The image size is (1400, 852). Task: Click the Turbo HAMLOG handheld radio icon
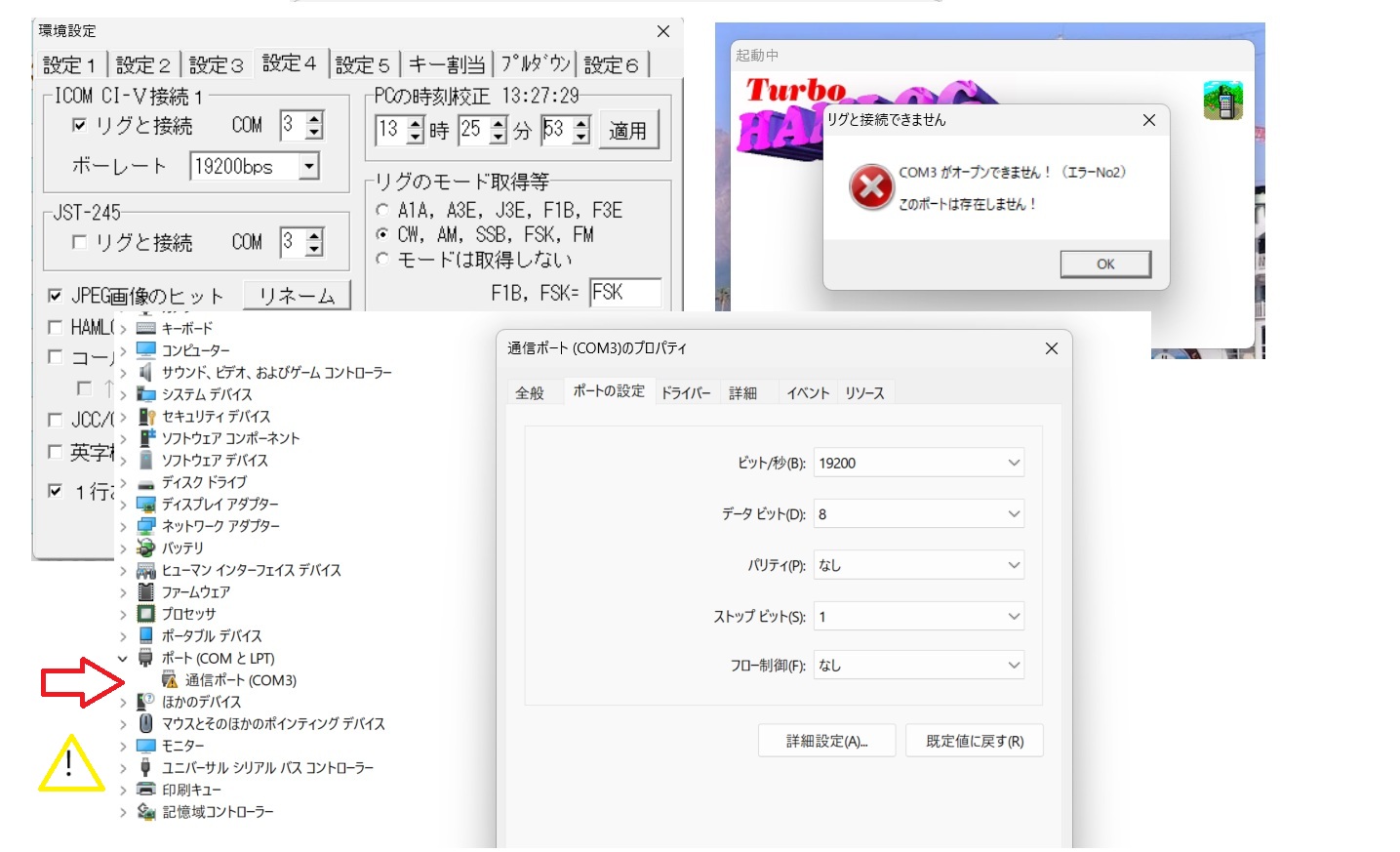click(1223, 101)
